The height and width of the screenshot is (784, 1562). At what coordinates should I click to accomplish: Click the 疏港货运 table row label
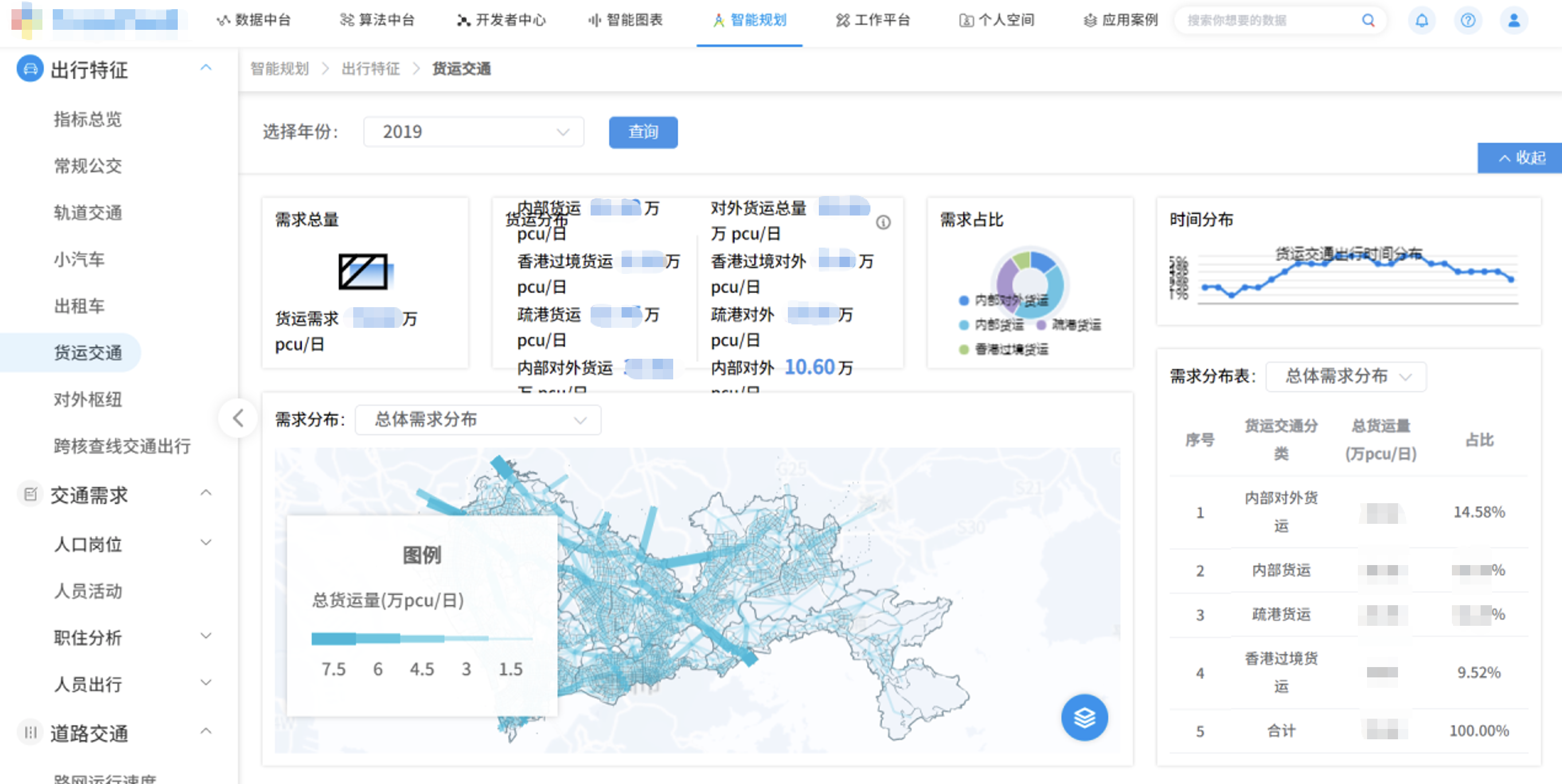pos(1281,614)
